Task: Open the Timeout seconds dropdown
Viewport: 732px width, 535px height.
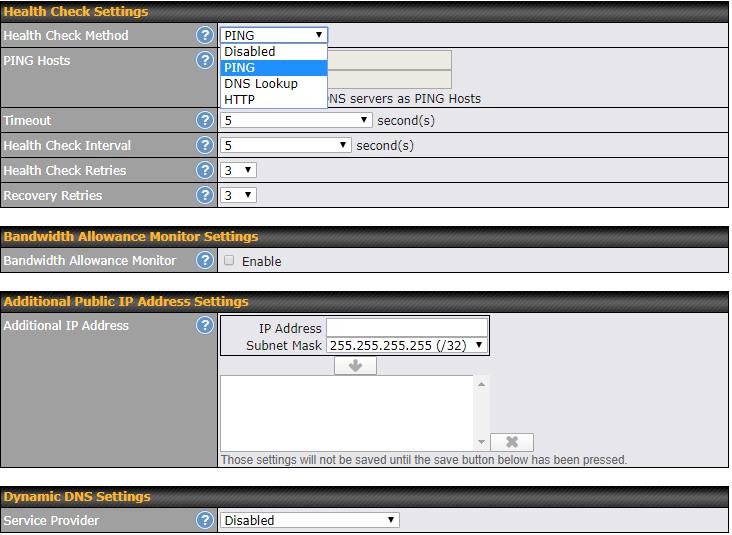Action: click(x=297, y=120)
